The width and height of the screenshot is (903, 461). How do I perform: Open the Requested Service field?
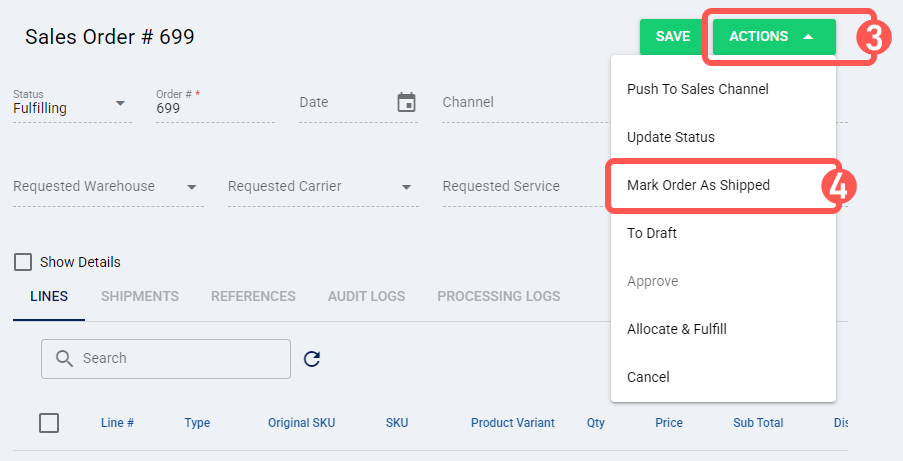point(526,187)
